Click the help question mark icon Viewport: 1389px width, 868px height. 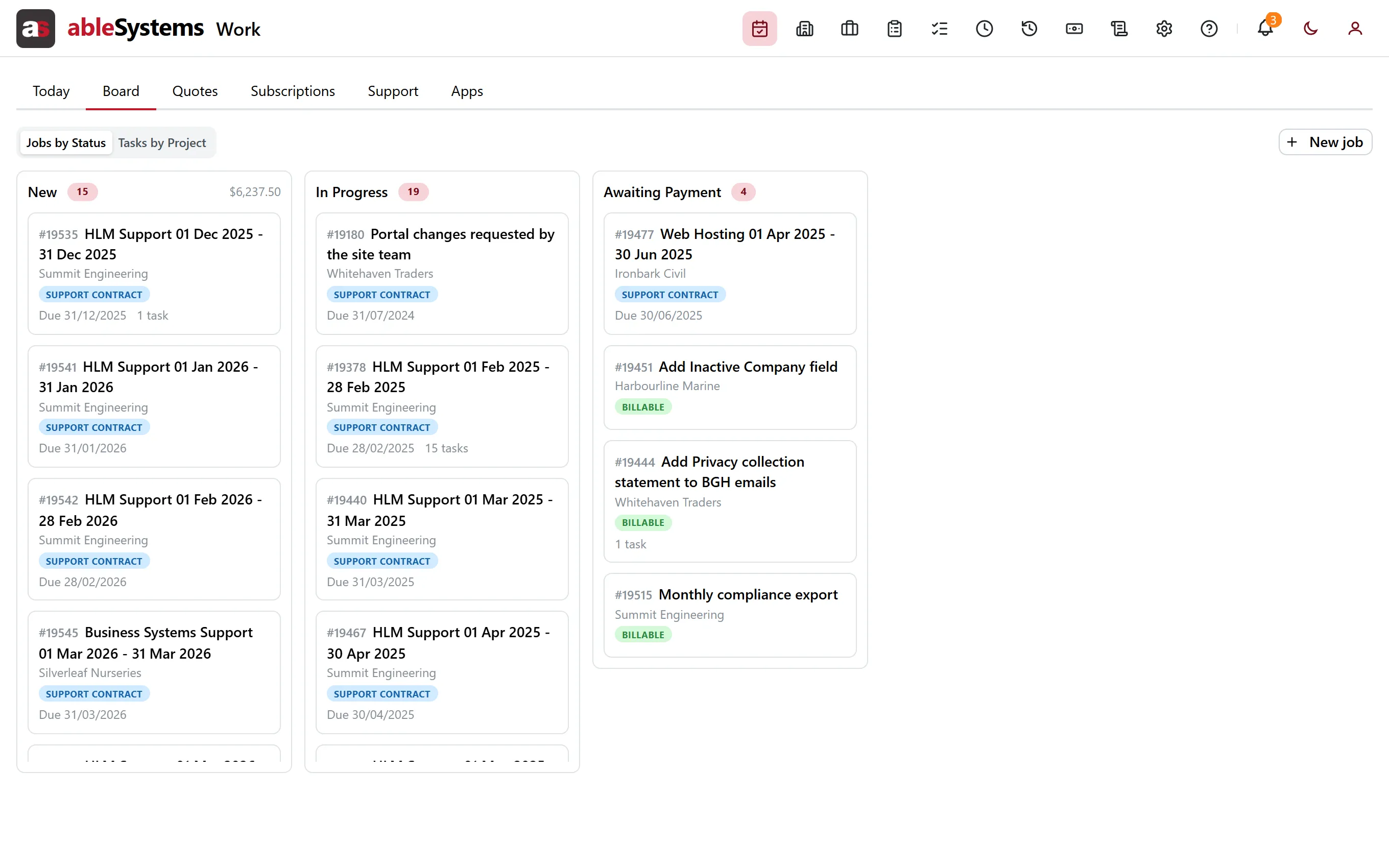1209,29
